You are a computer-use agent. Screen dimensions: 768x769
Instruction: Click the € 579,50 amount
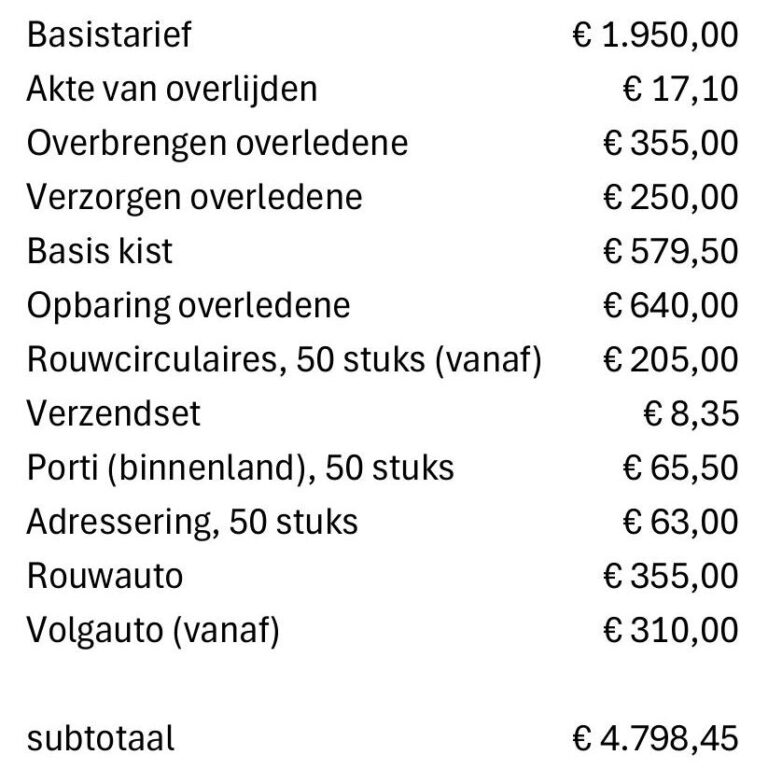tap(670, 251)
